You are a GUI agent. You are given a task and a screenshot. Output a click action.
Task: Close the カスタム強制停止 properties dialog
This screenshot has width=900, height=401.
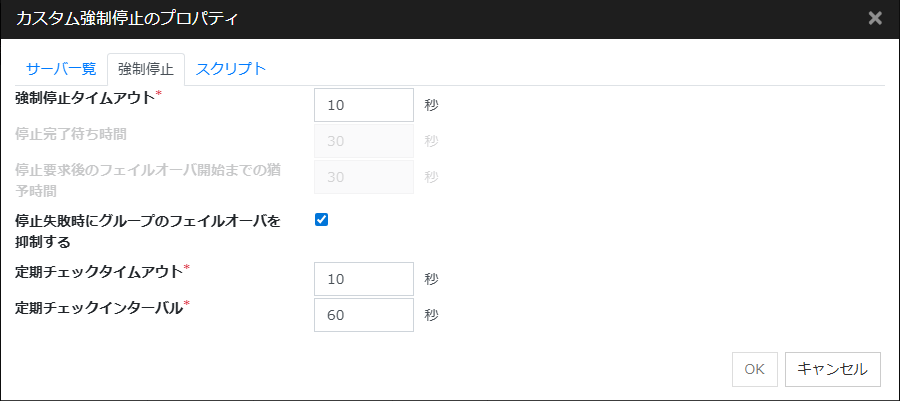coord(875,18)
